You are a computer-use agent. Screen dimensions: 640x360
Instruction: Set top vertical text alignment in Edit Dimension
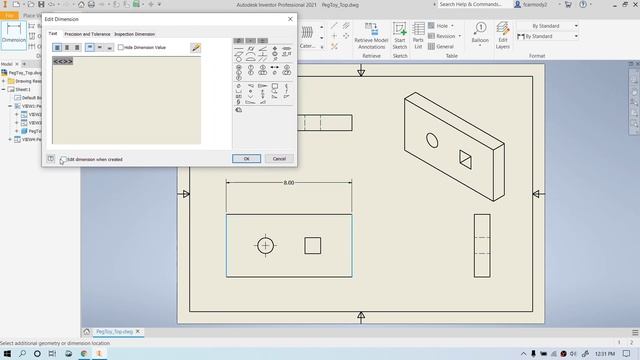click(x=90, y=48)
